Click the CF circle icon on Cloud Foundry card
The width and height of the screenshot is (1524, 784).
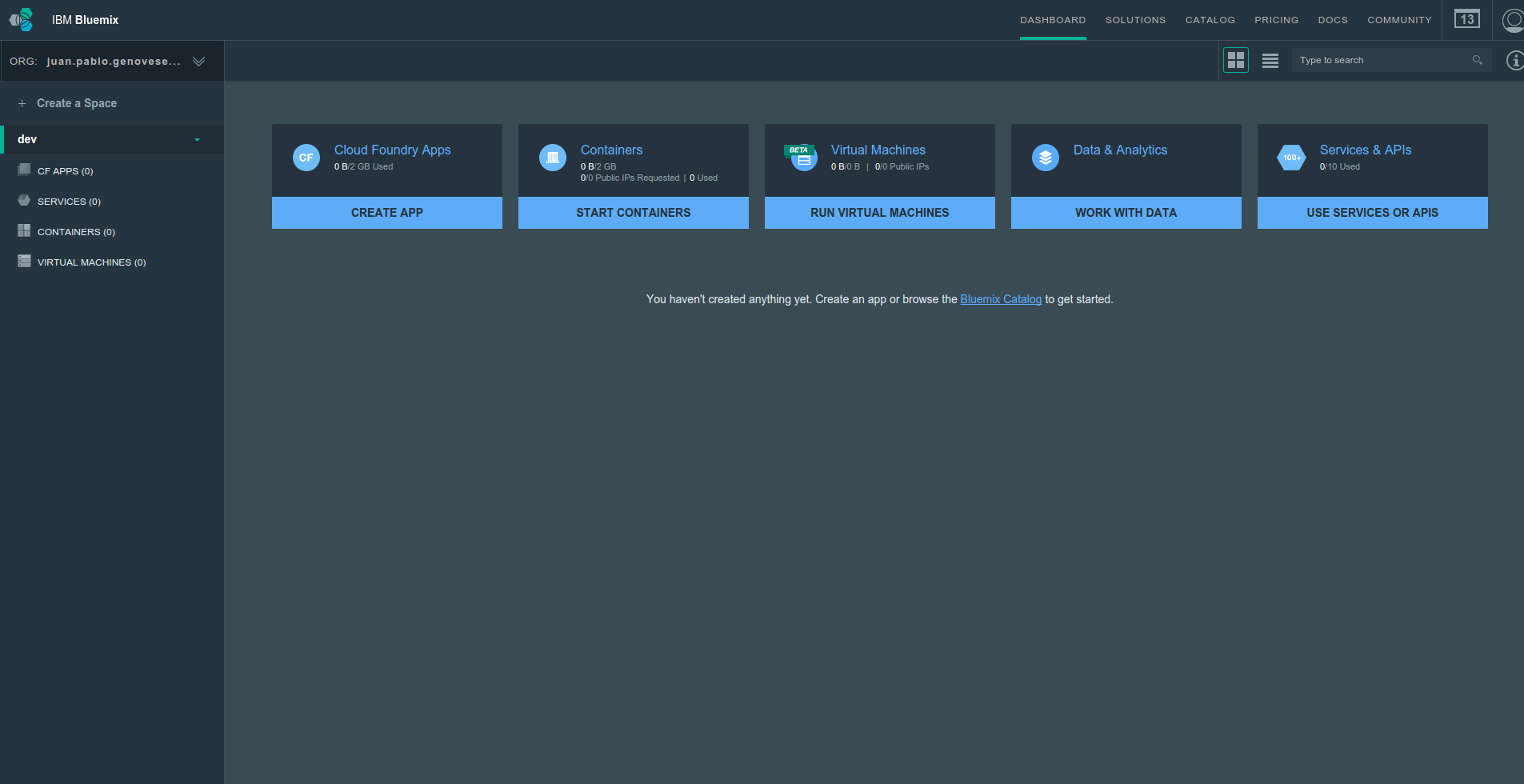(x=306, y=158)
